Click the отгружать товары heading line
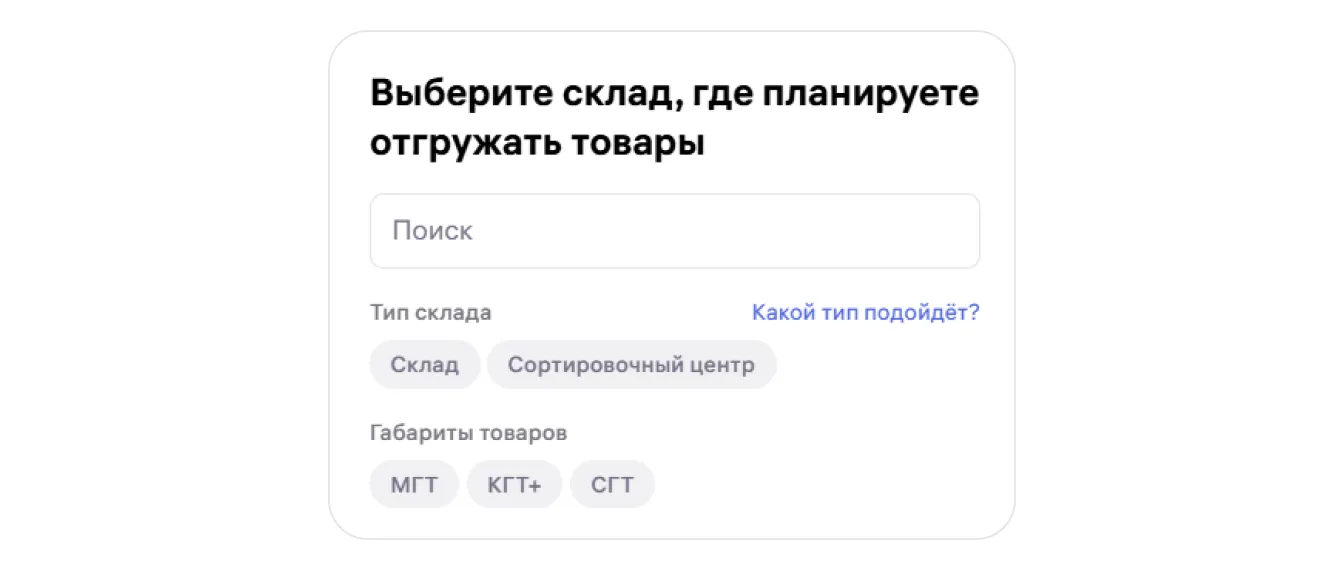 click(x=537, y=143)
